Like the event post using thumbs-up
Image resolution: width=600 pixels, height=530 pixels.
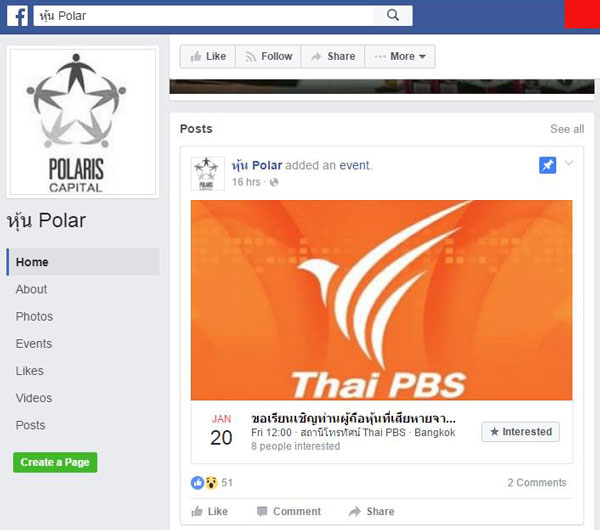[209, 511]
